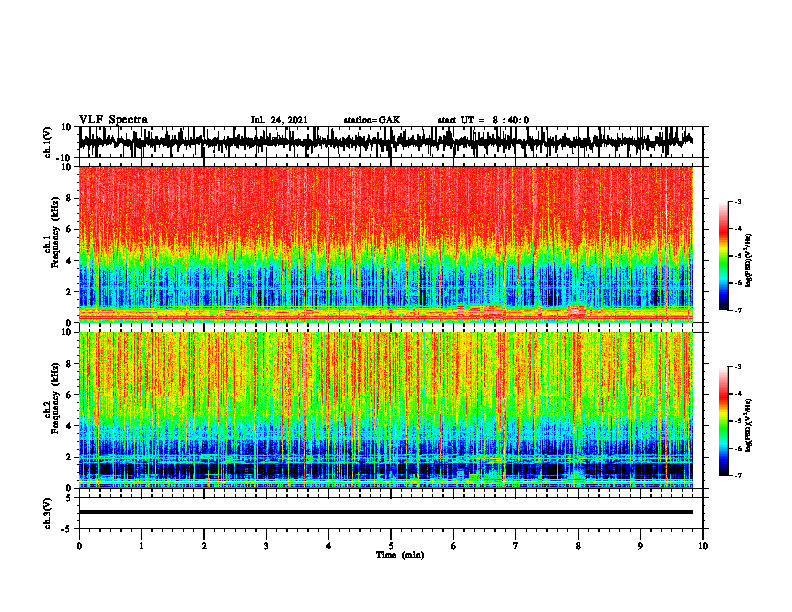Click the "5" tick of ch.3(V) axis
Screen dimensions: 792x612
click(x=70, y=498)
